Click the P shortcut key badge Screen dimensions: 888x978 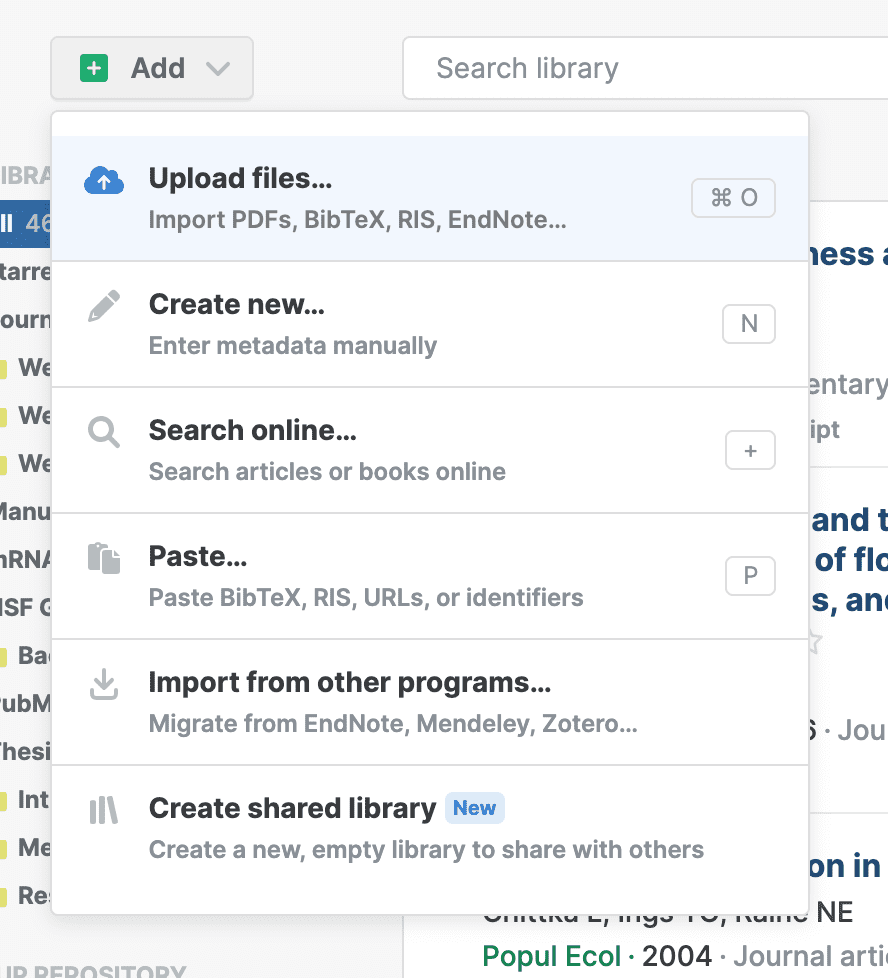tap(750, 576)
